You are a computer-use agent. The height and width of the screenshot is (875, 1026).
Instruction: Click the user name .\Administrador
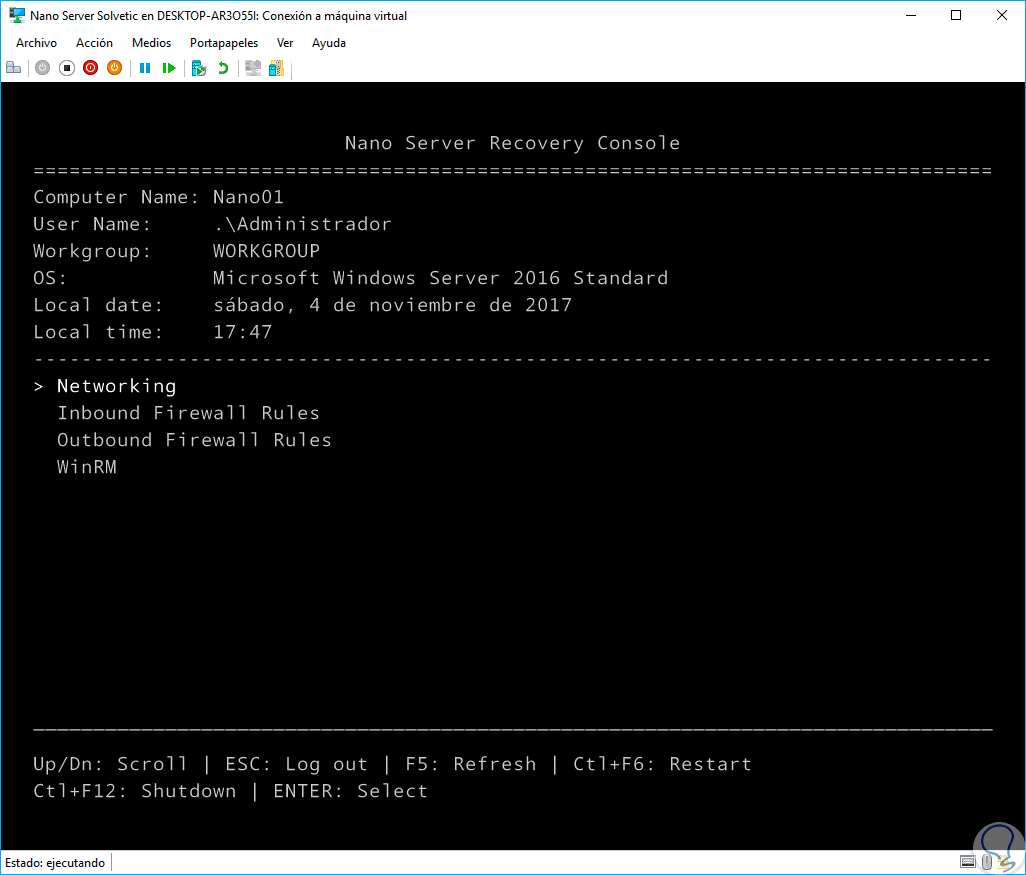click(x=302, y=224)
